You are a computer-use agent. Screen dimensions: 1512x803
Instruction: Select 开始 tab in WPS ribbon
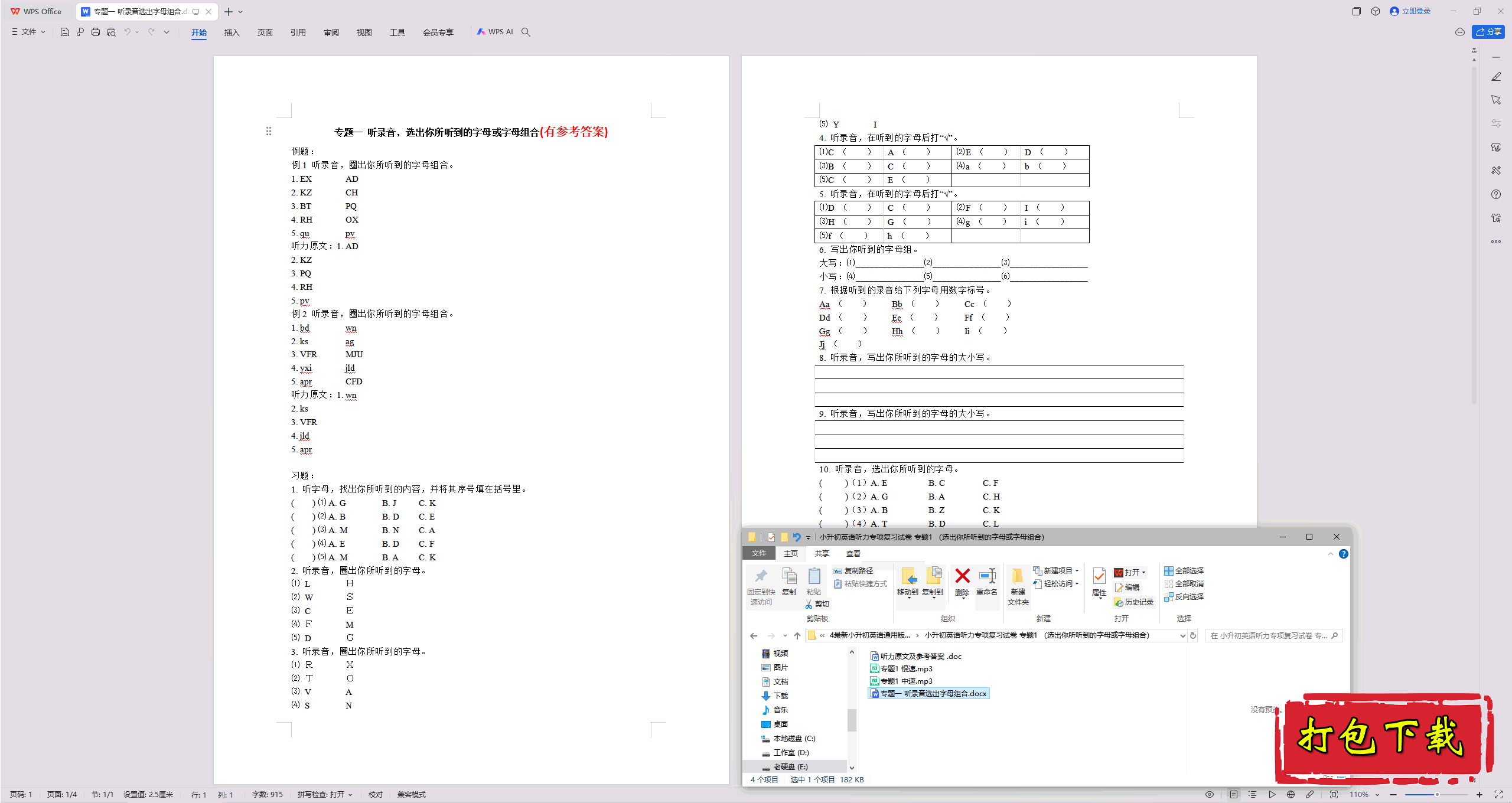pyautogui.click(x=198, y=31)
